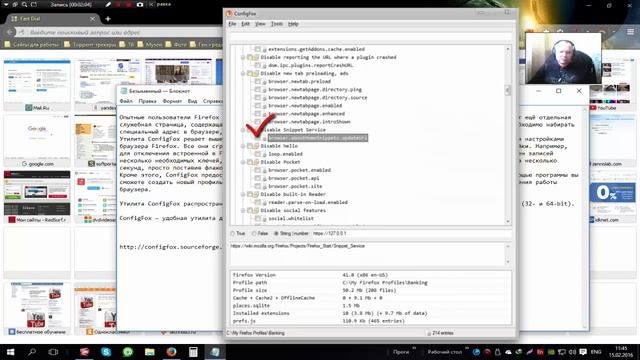Open the google.com speed dial thumbnail
The height and width of the screenshot is (360, 640).
[37, 141]
